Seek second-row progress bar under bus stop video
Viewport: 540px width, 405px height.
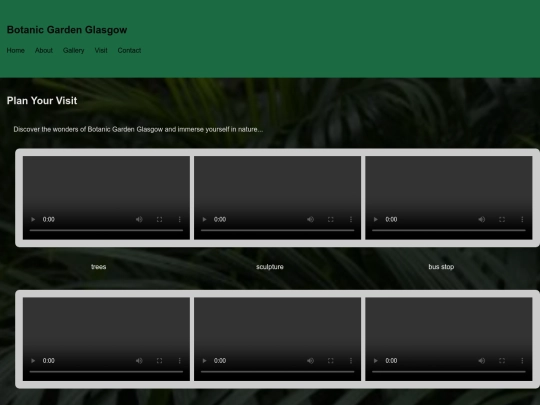point(449,371)
